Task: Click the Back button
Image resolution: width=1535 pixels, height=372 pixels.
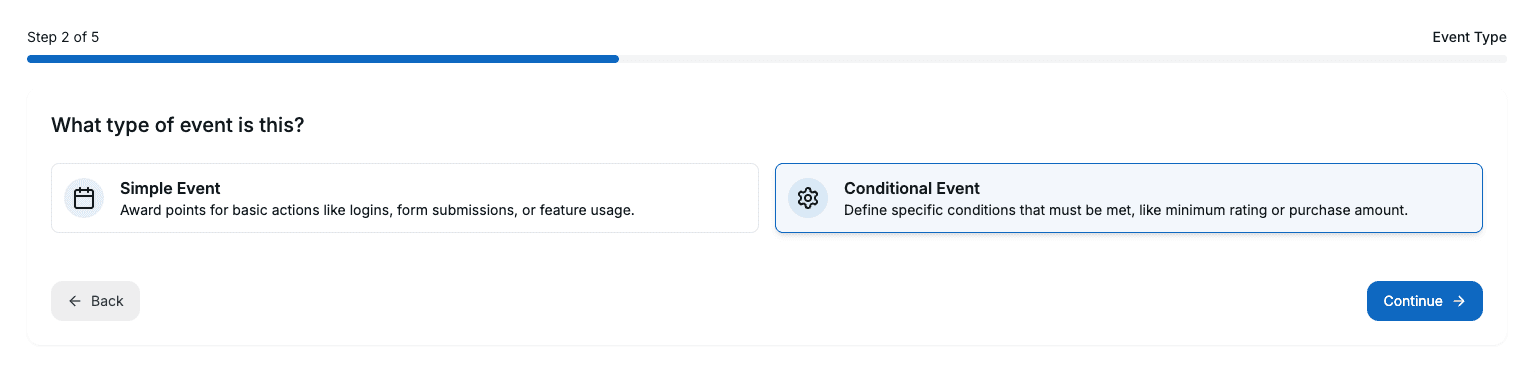Action: 95,301
